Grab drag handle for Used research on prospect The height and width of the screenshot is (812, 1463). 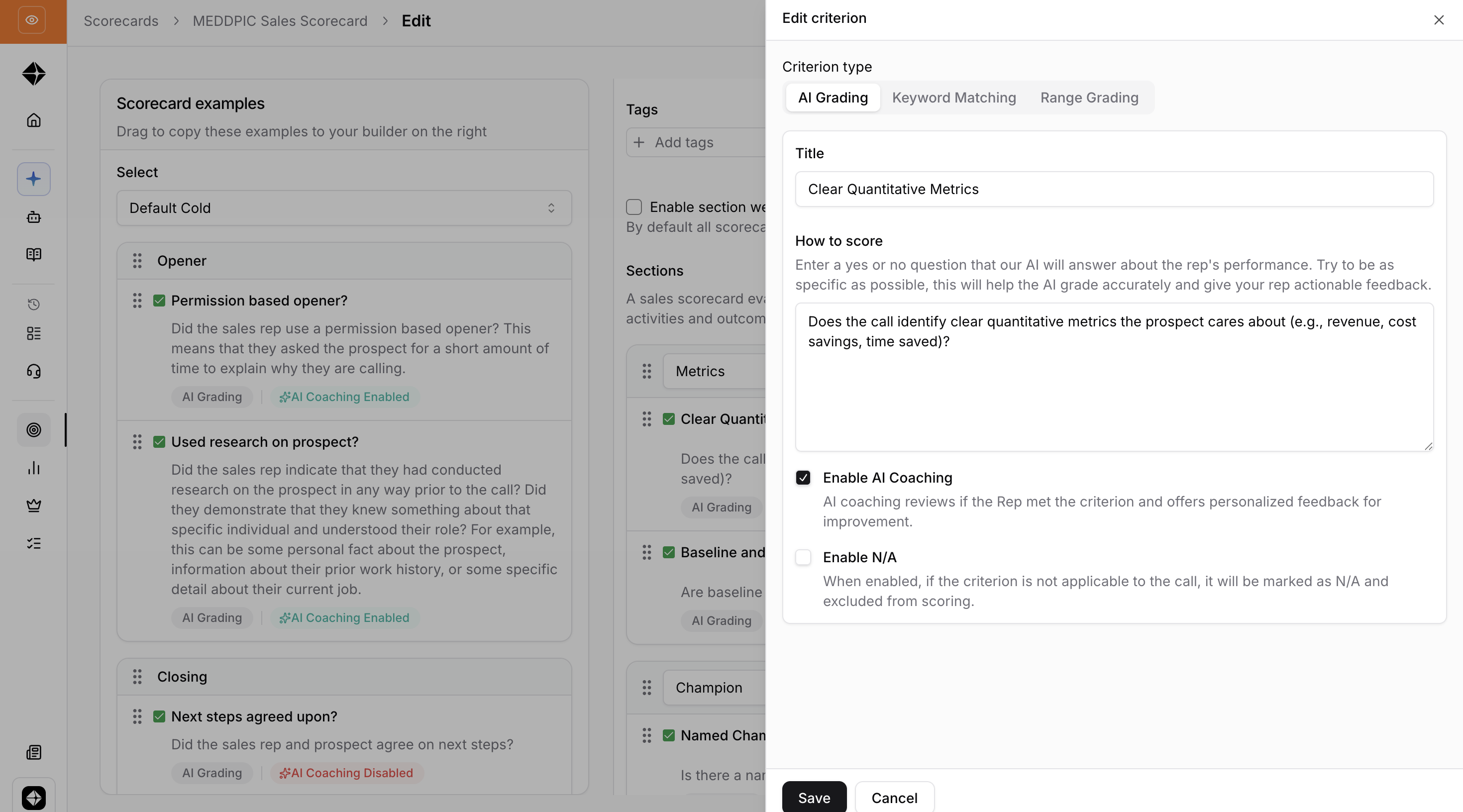[x=137, y=442]
